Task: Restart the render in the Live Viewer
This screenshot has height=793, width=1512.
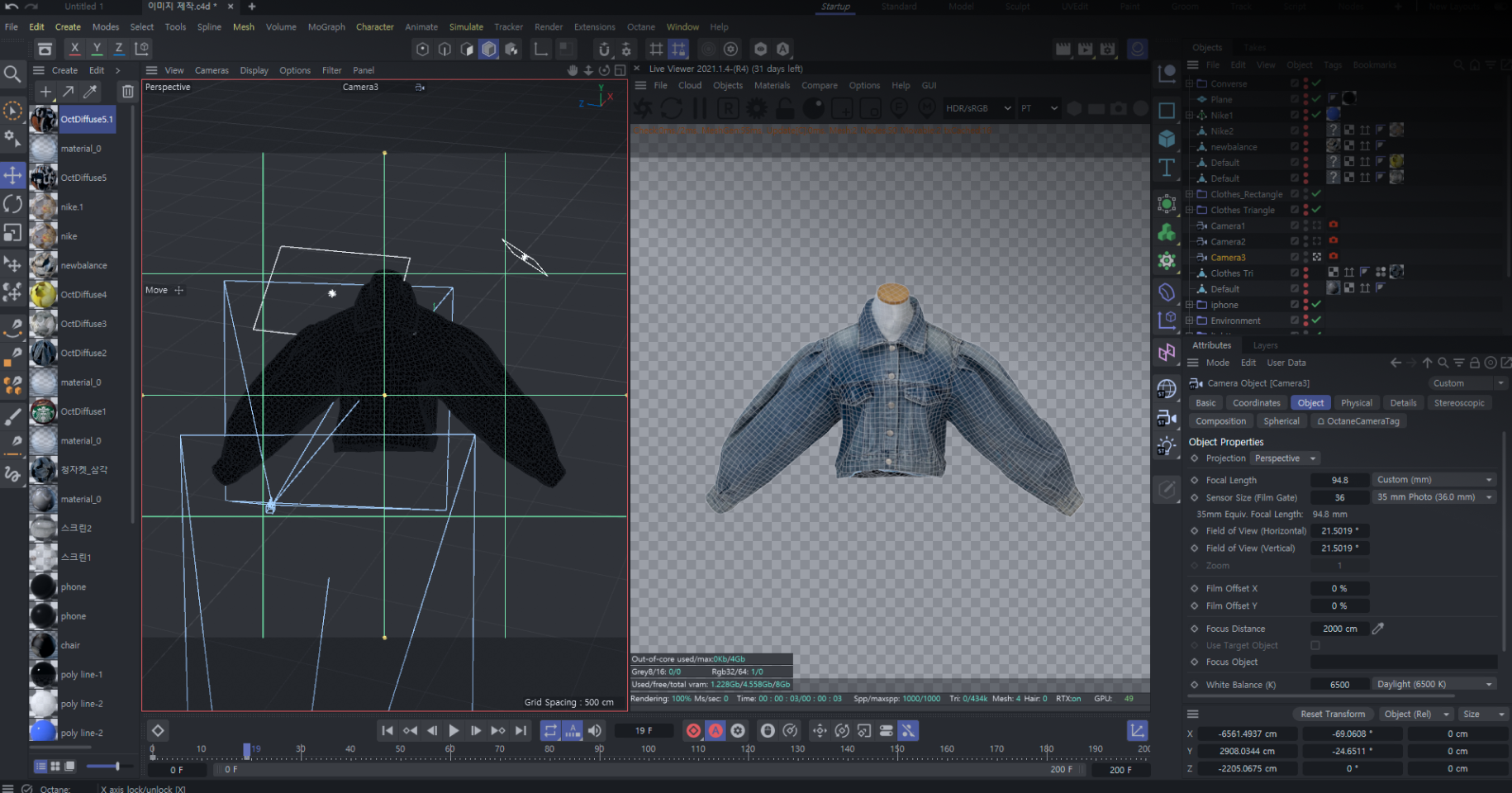Action: (x=672, y=108)
